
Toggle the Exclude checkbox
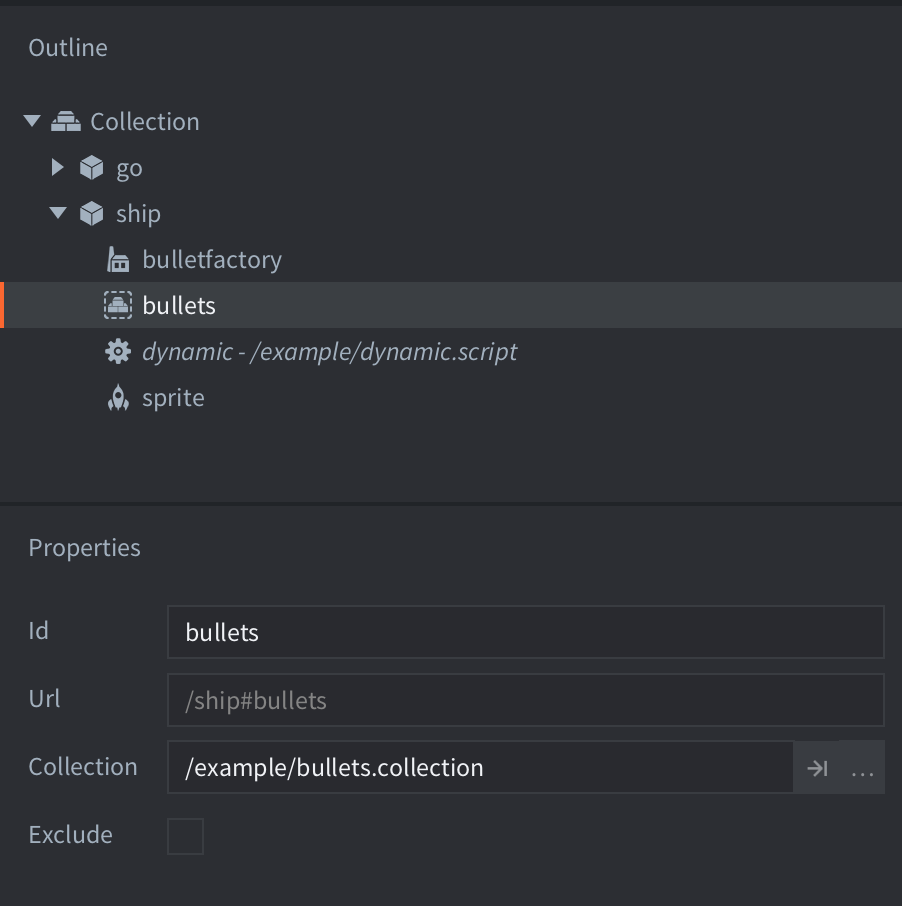coord(185,836)
